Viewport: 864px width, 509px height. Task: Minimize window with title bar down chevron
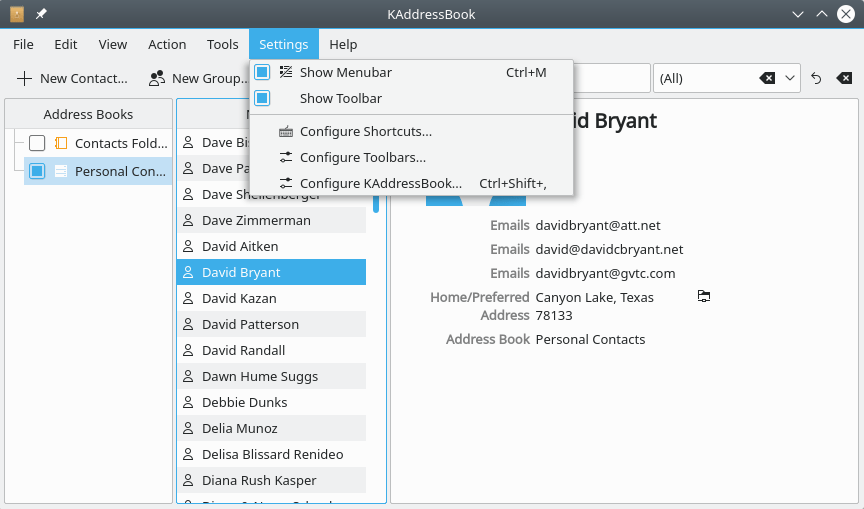click(798, 14)
